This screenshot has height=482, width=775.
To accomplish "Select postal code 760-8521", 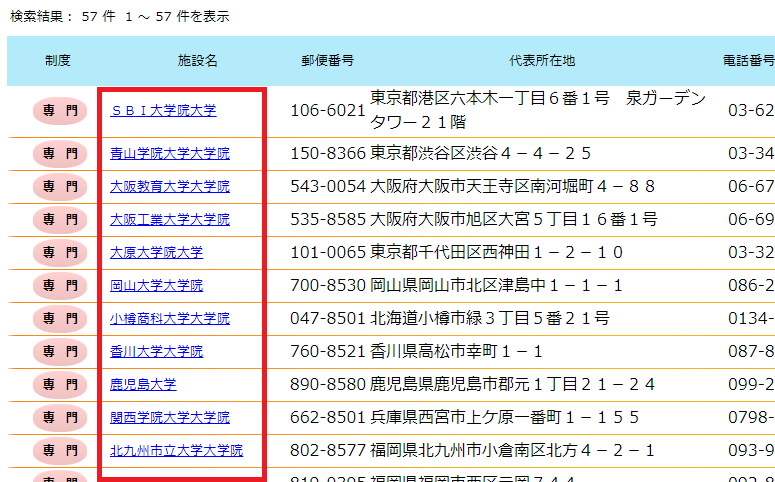I will click(328, 351).
